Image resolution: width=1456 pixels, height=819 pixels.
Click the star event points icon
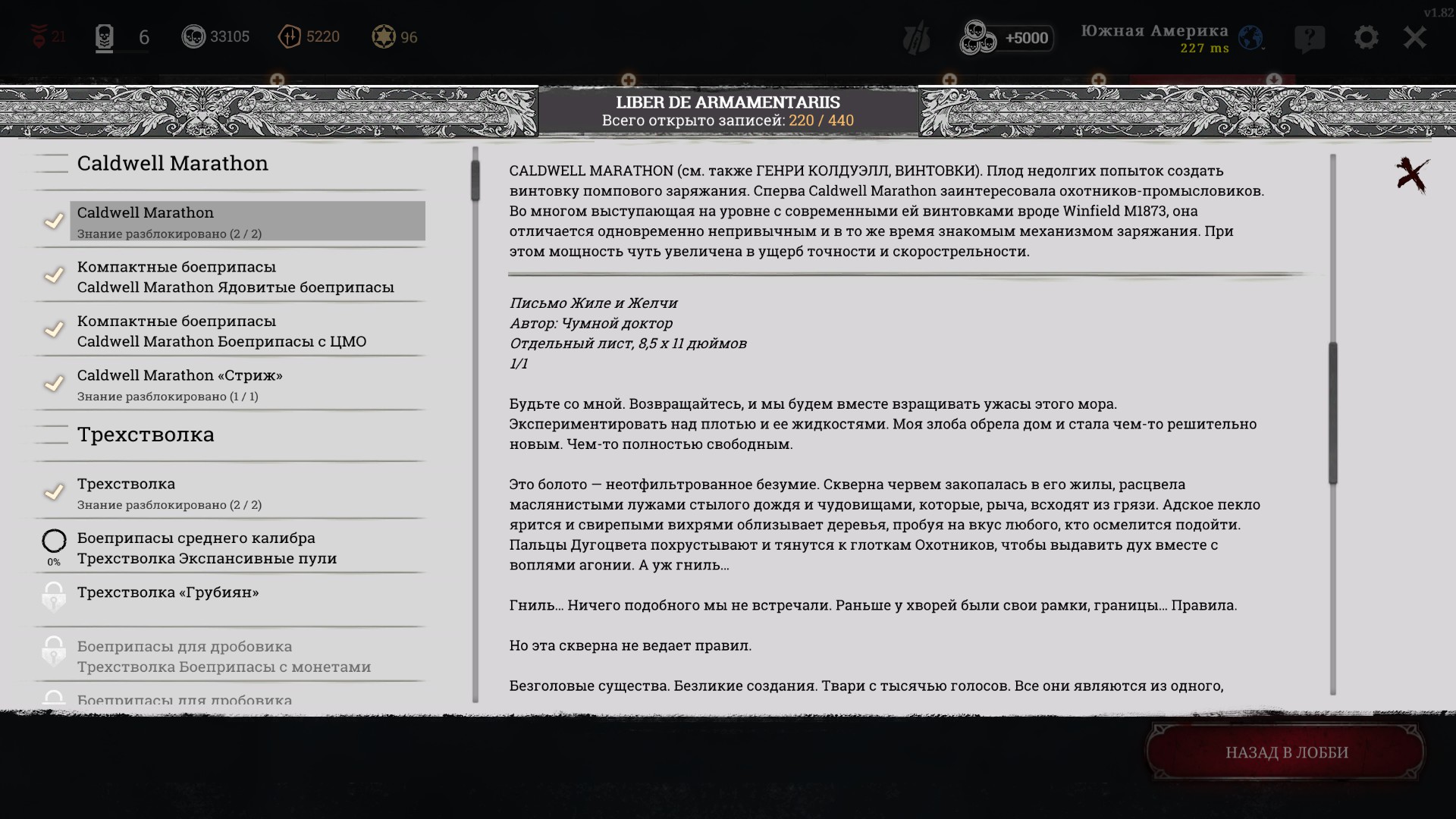pos(384,36)
